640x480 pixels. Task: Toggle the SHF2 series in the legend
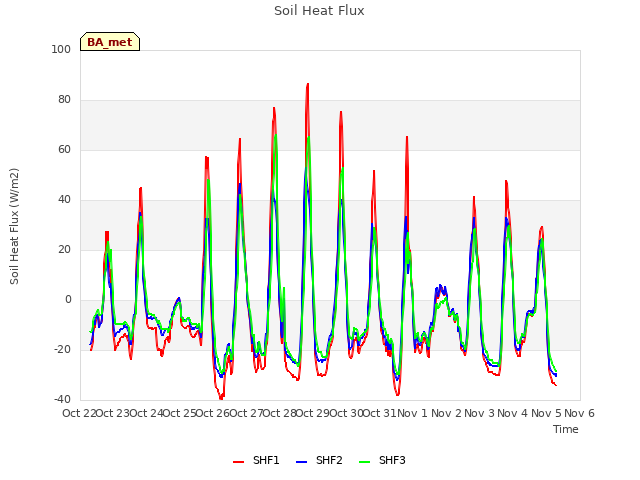coord(319,460)
